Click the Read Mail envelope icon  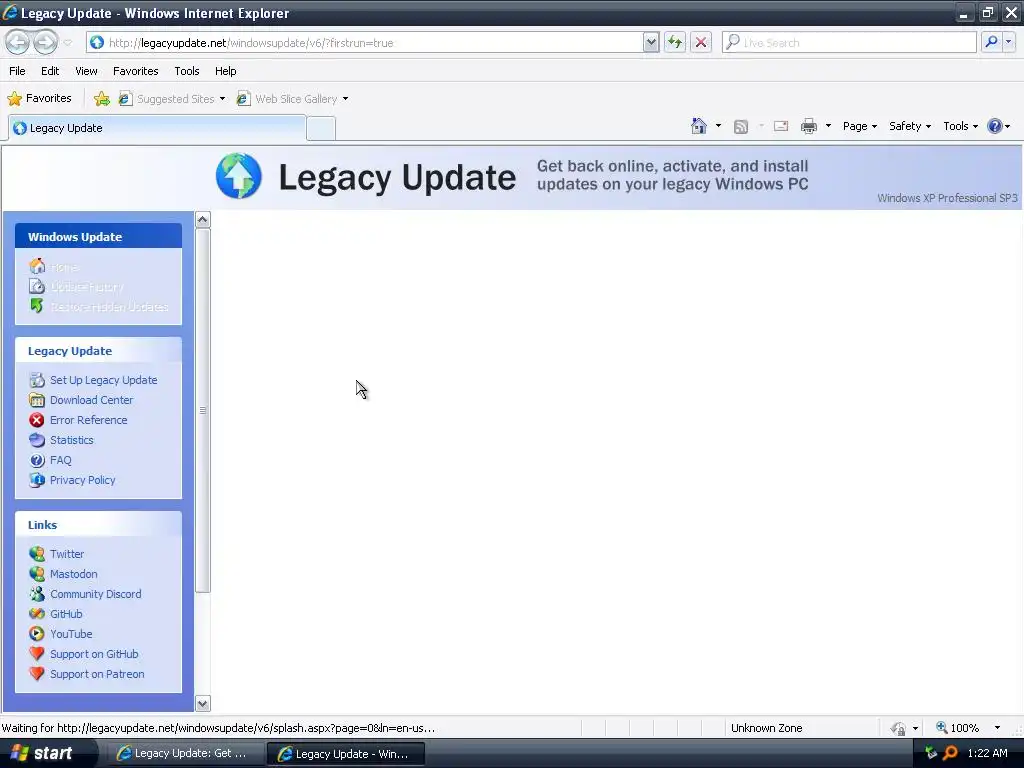(781, 126)
